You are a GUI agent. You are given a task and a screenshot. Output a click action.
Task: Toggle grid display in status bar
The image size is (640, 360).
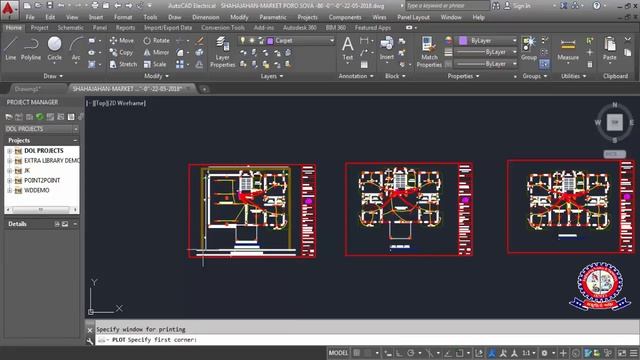pyautogui.click(x=357, y=353)
